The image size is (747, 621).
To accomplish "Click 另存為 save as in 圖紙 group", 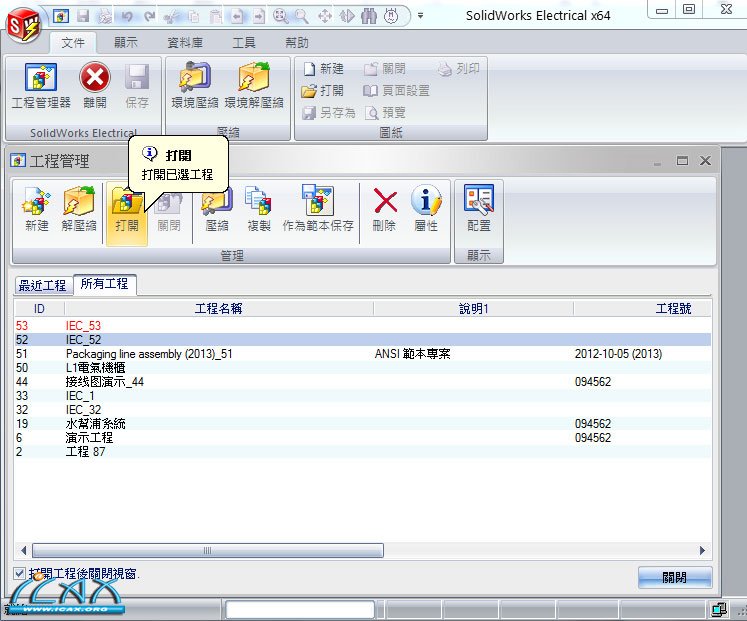I will pos(329,113).
